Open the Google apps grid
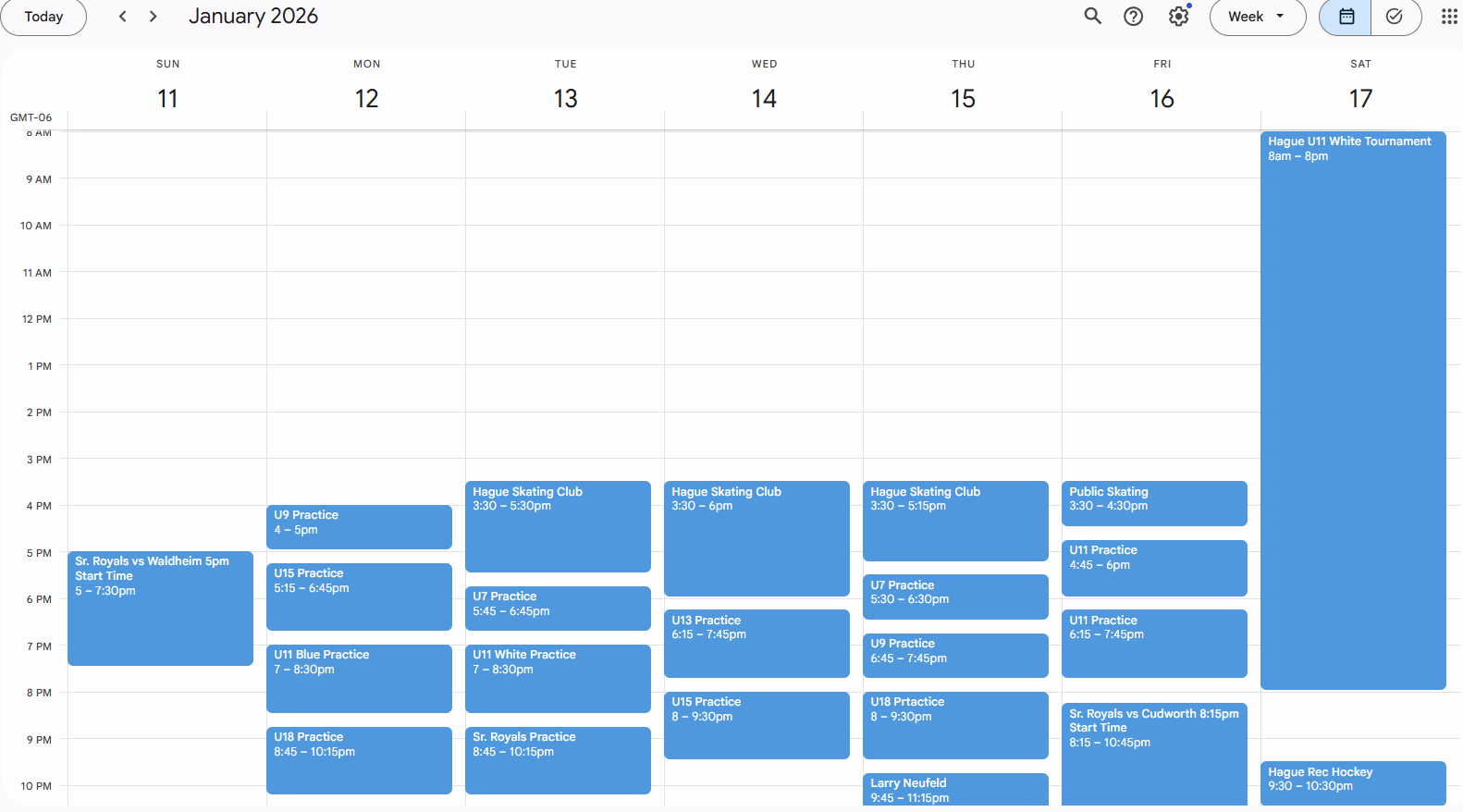The width and height of the screenshot is (1463, 812). coord(1448,17)
